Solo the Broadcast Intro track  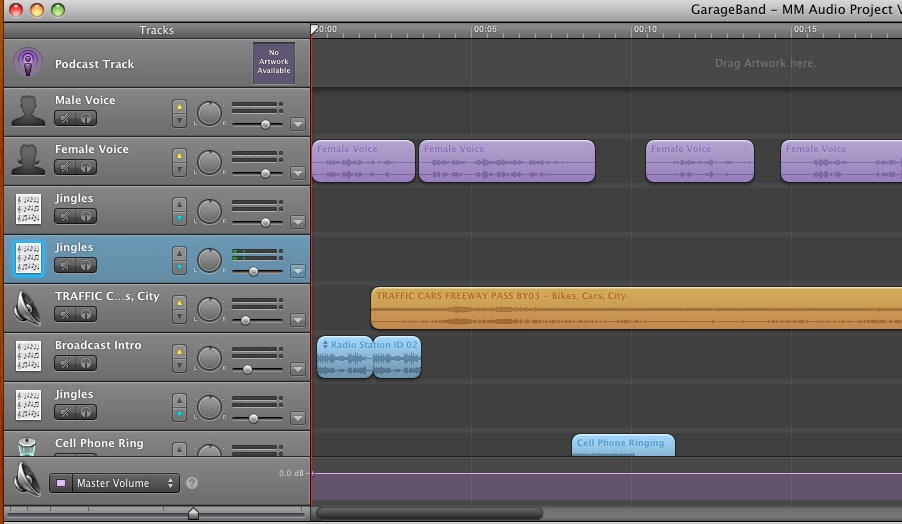(x=86, y=363)
